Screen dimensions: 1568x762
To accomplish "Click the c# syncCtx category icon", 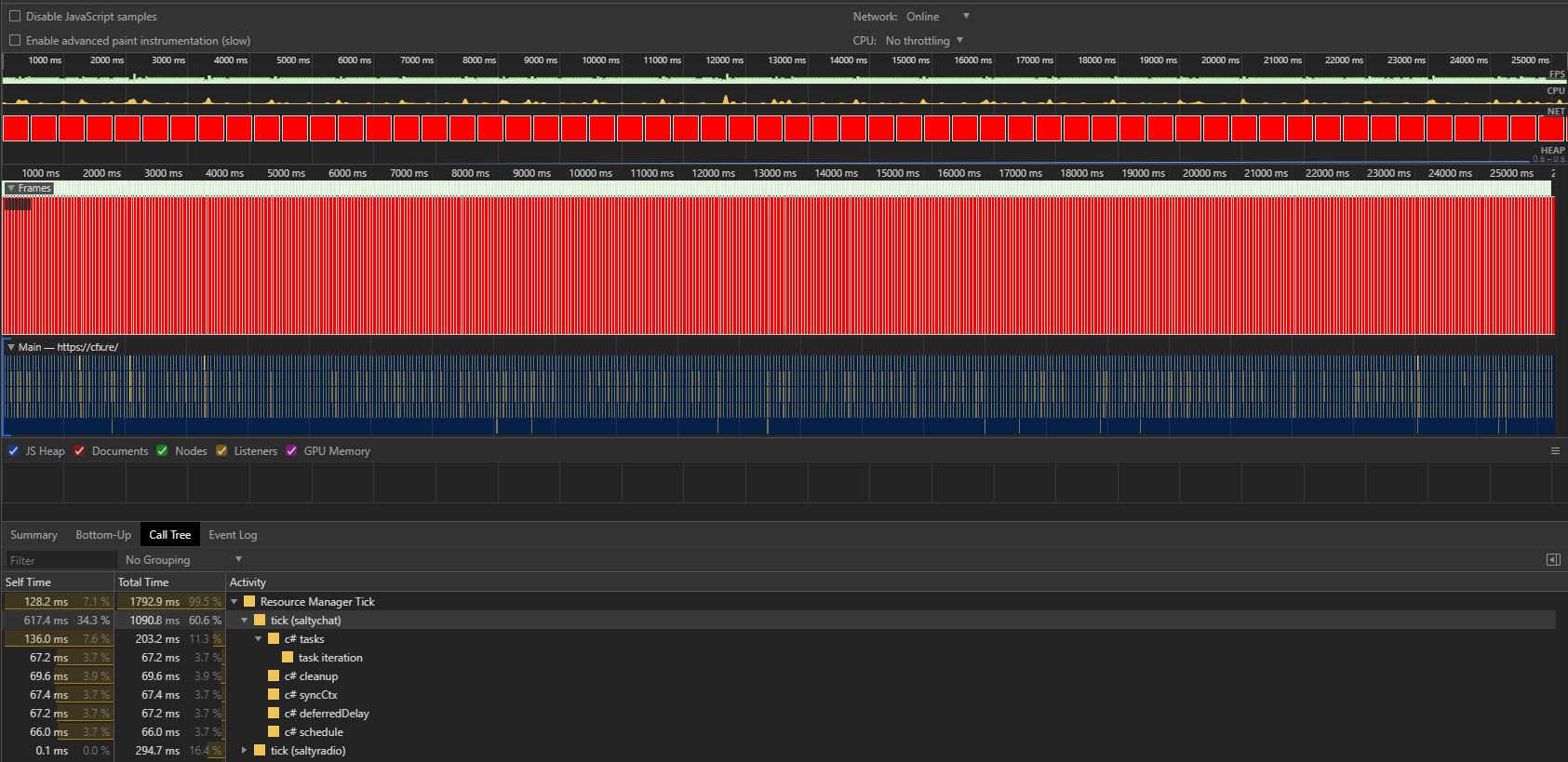I will coord(274,695).
